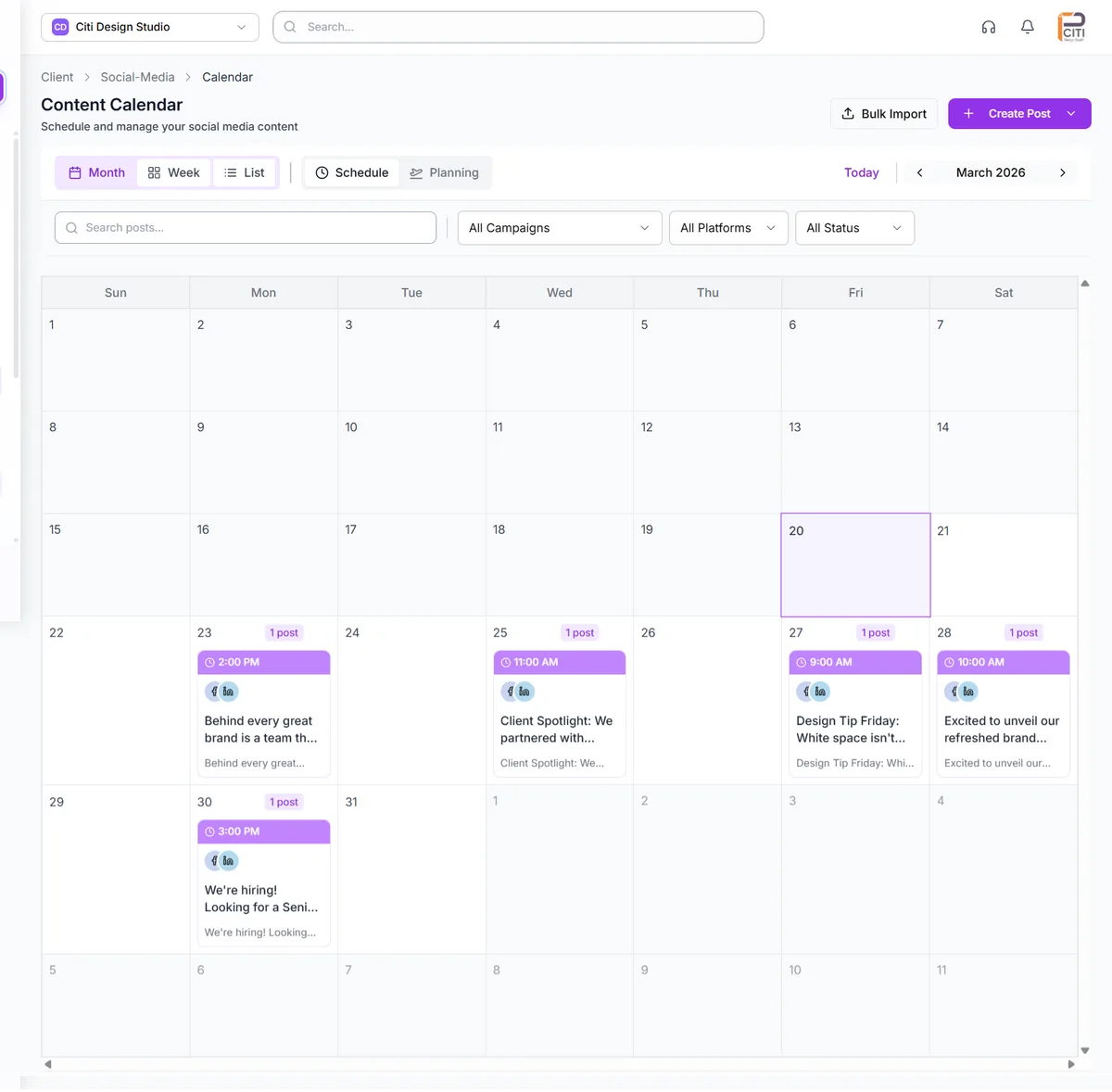Select the Schedule tab
Screen dimensions: 1112x1092
pyautogui.click(x=351, y=172)
